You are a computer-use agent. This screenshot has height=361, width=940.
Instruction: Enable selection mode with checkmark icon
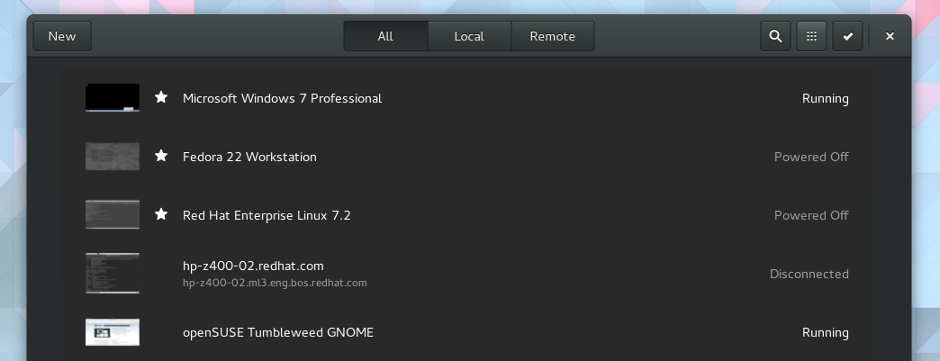click(847, 36)
